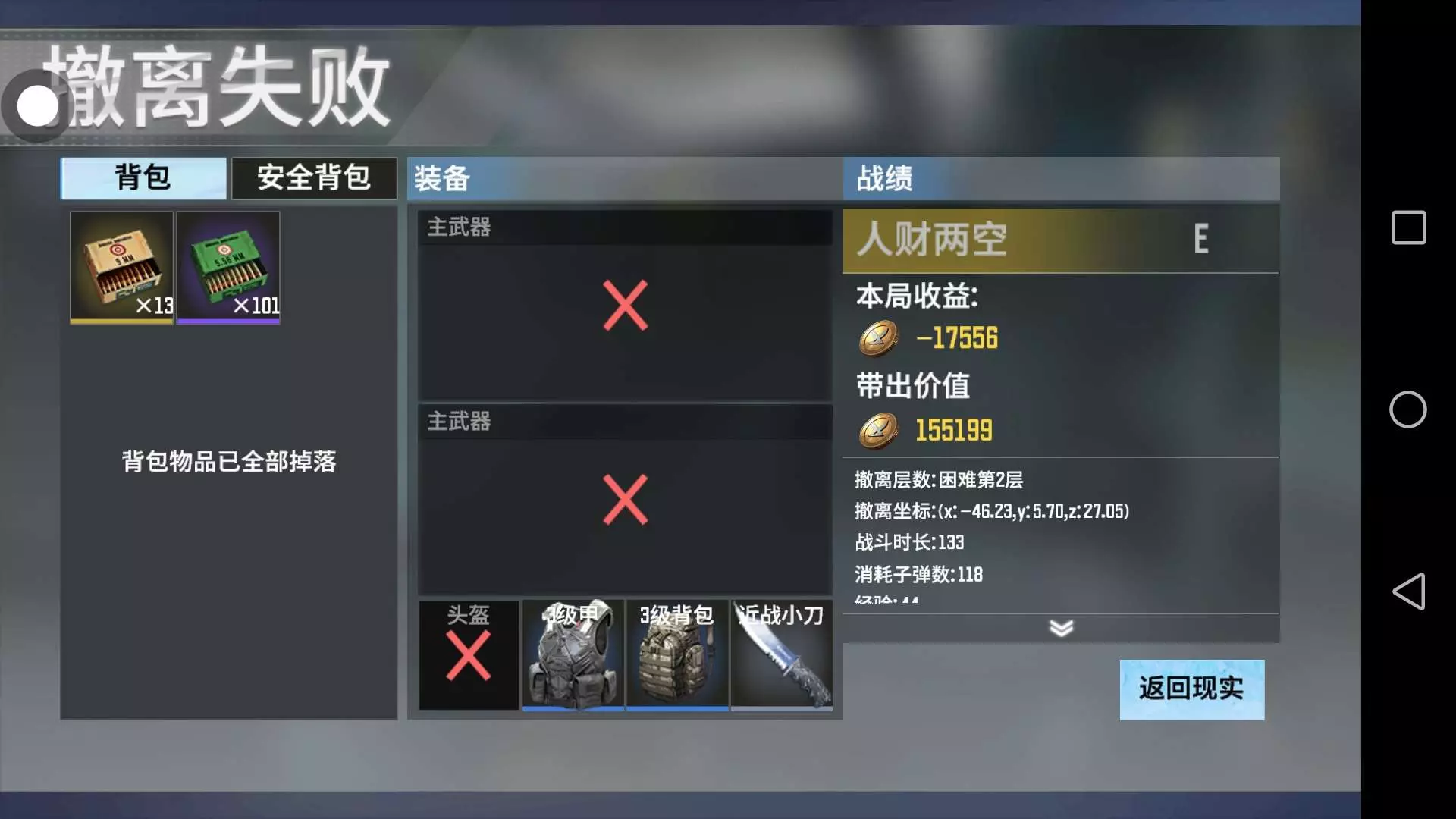Switch to the 背包 tab
1456x819 pixels.
point(143,178)
